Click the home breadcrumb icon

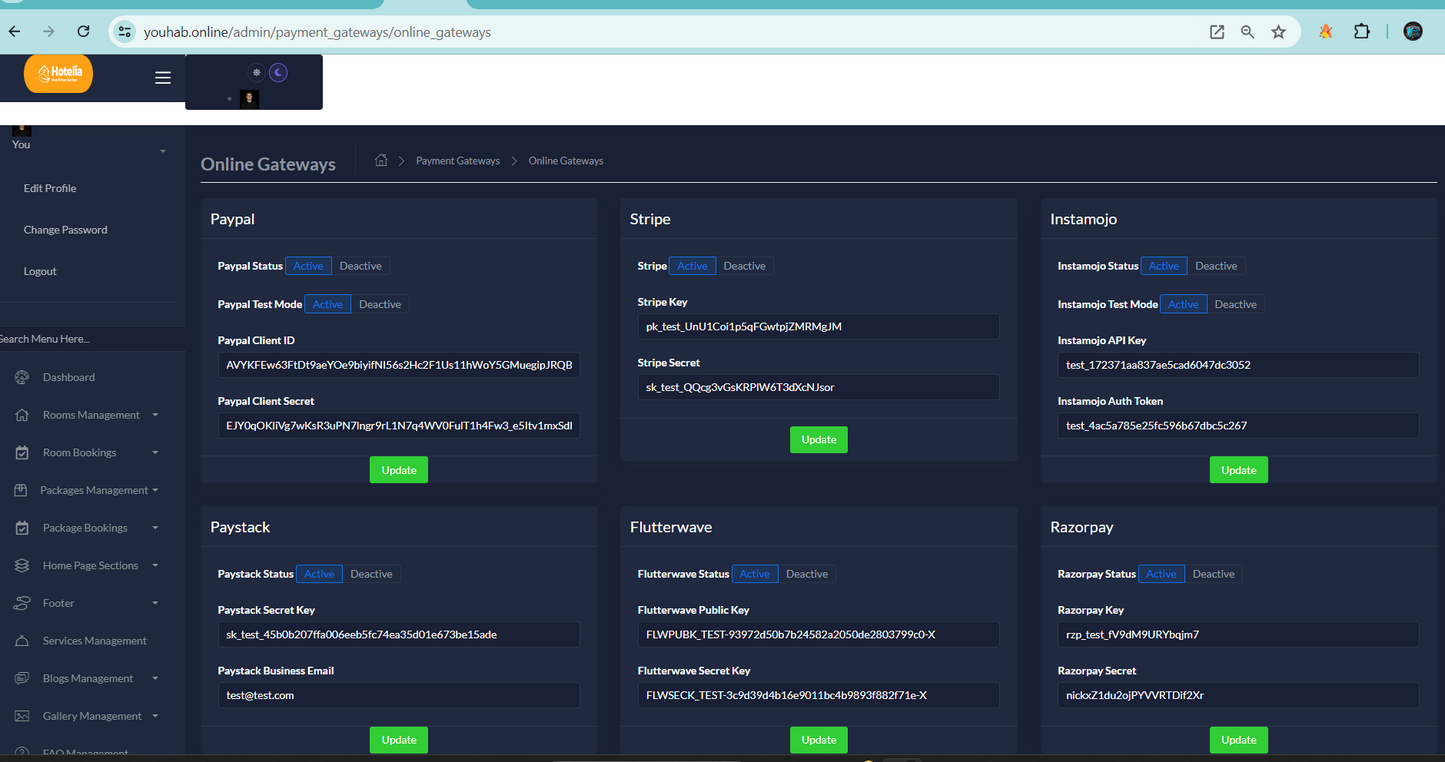[381, 160]
